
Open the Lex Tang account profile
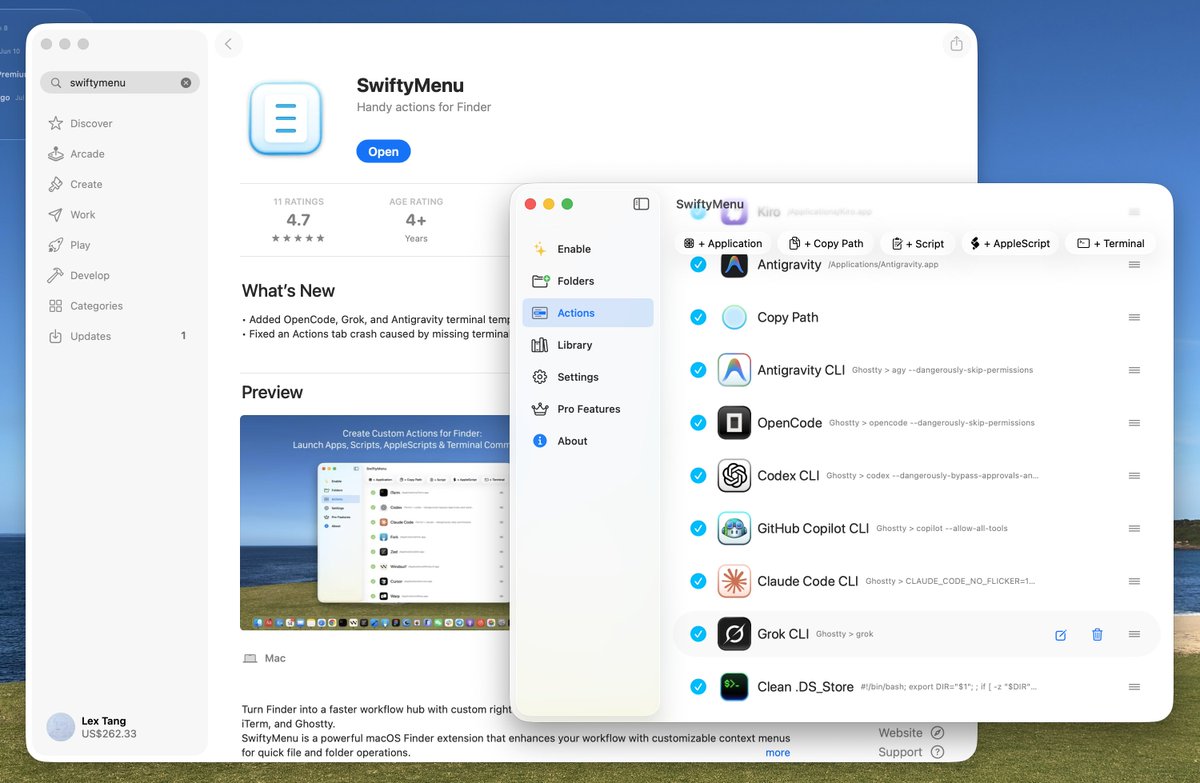(x=92, y=727)
